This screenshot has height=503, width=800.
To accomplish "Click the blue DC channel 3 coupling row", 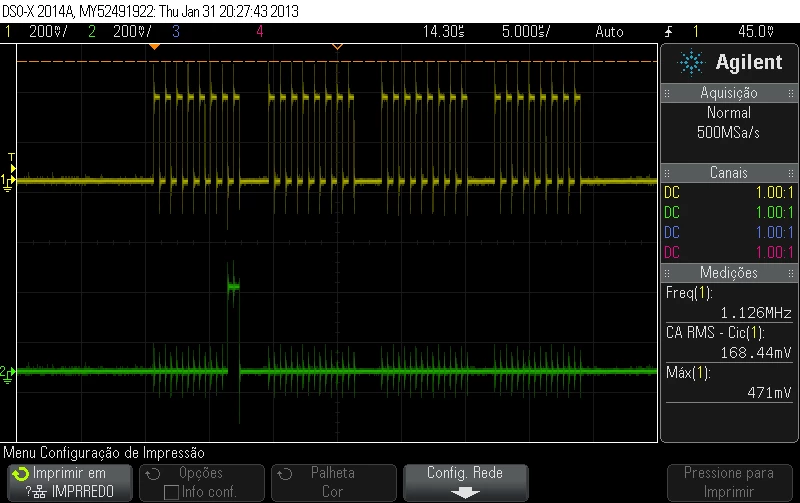I will (x=729, y=233).
